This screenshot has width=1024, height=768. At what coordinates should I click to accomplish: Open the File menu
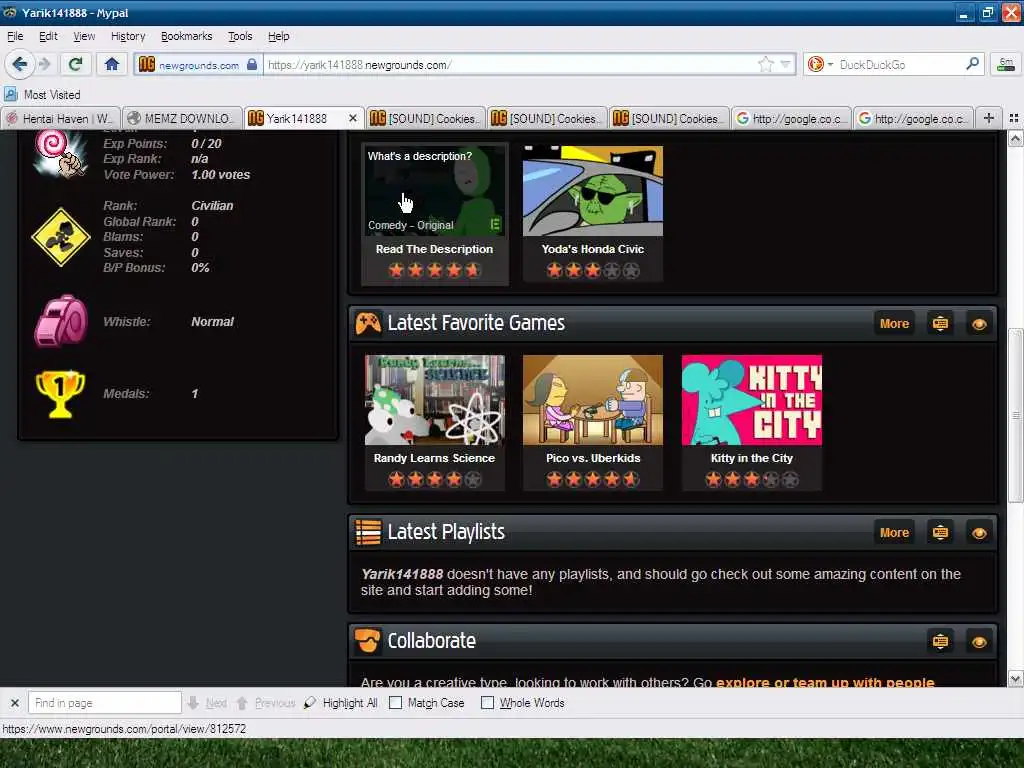tap(15, 37)
